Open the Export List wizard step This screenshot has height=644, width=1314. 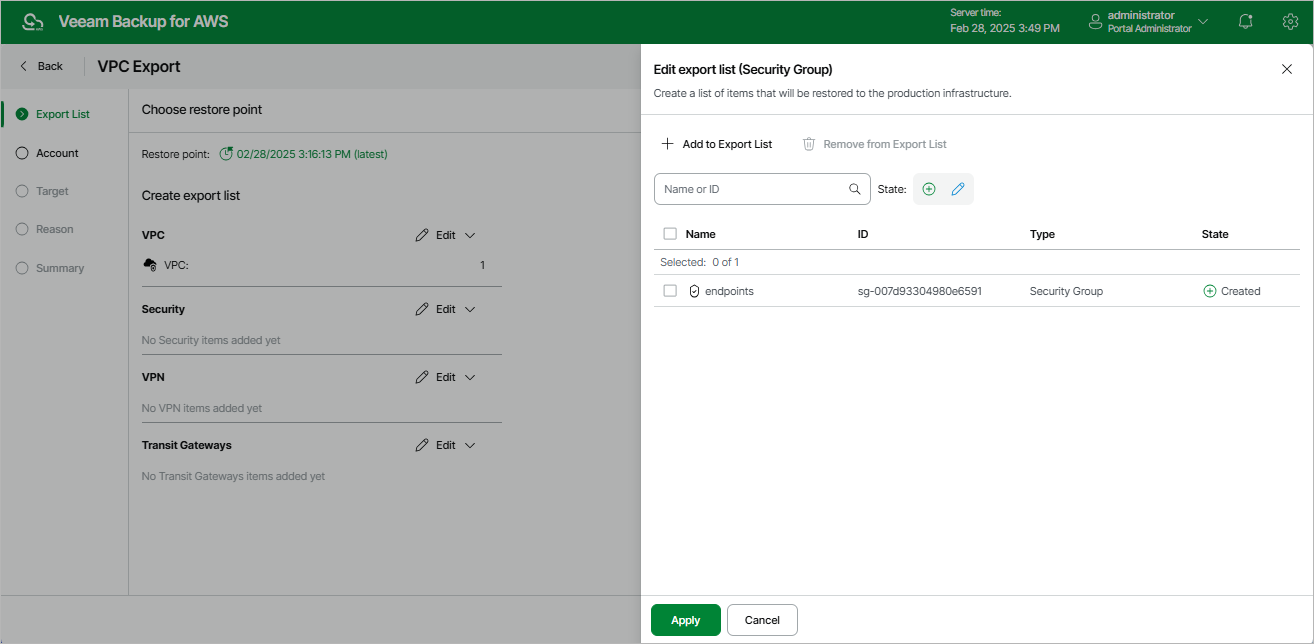(62, 114)
